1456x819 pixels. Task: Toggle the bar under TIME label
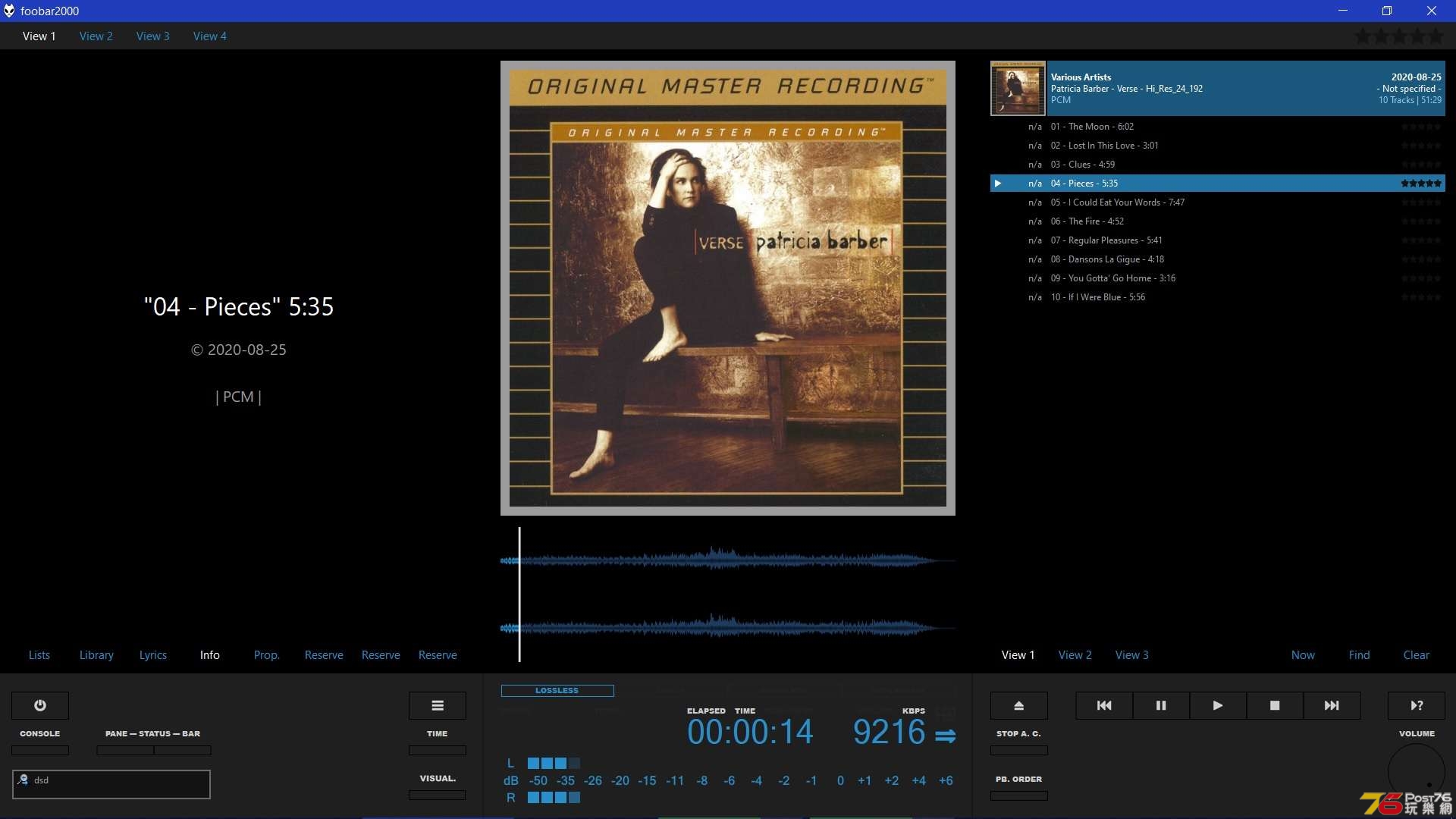point(438,750)
